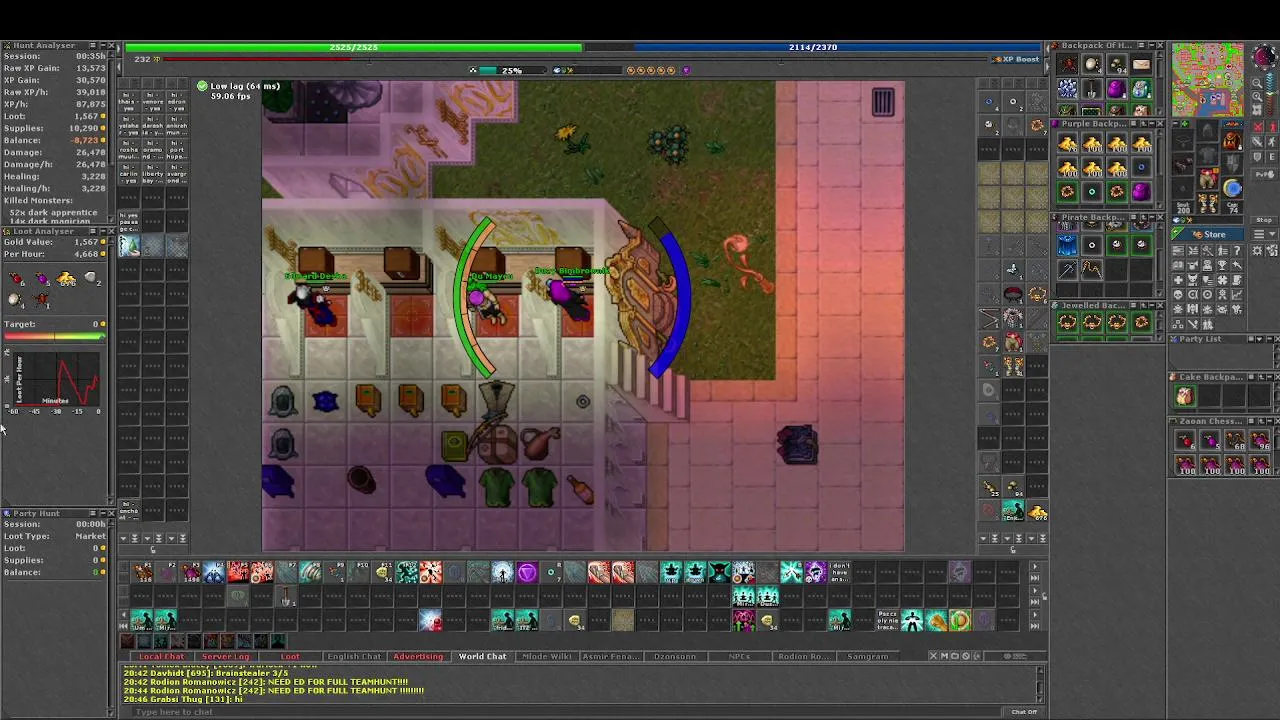Screen dimensions: 1280x720
Task: Click the first down arrow under the left hotkey column
Action: pyautogui.click(x=123, y=538)
